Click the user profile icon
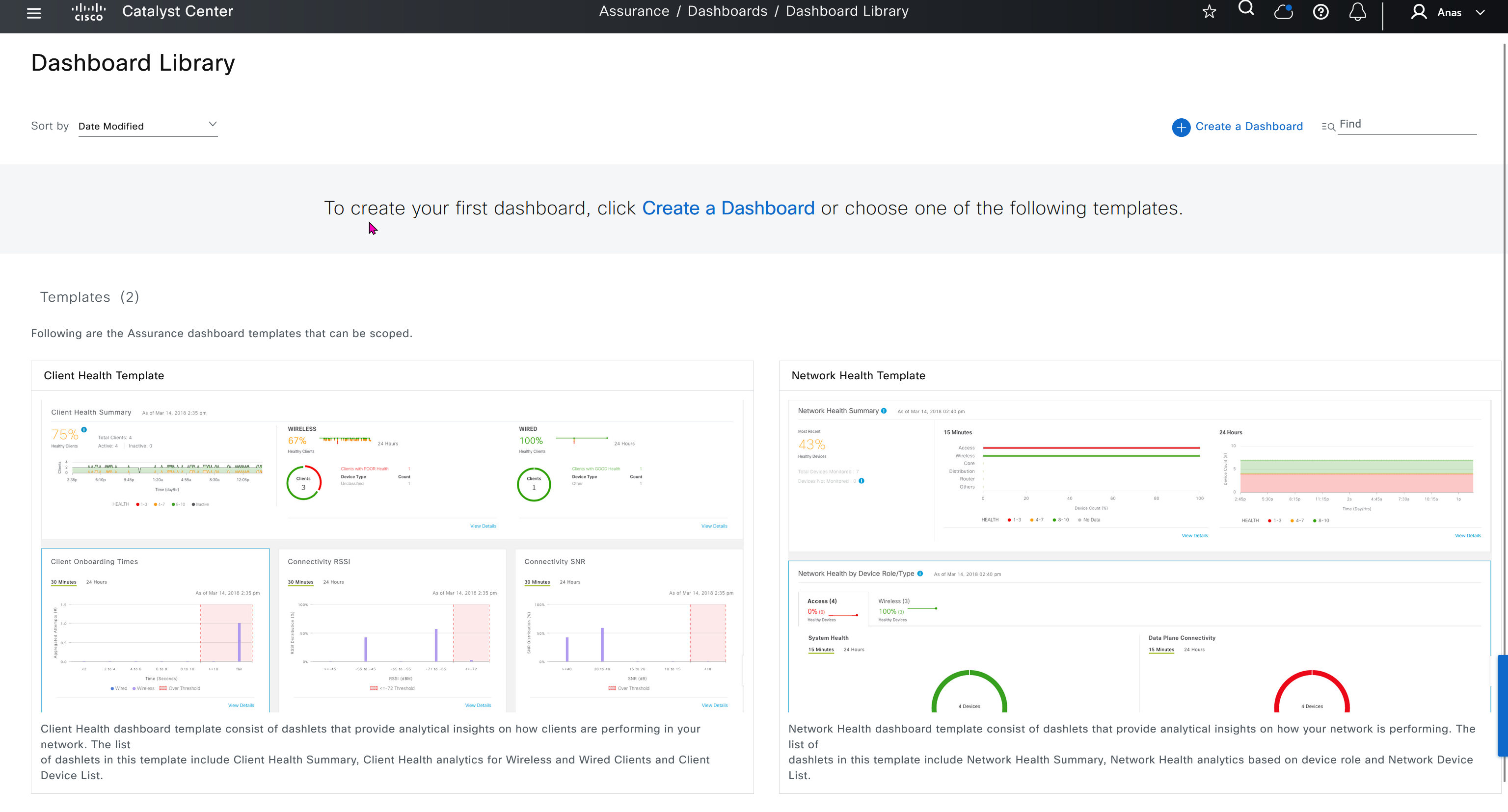1508x812 pixels. coord(1419,12)
